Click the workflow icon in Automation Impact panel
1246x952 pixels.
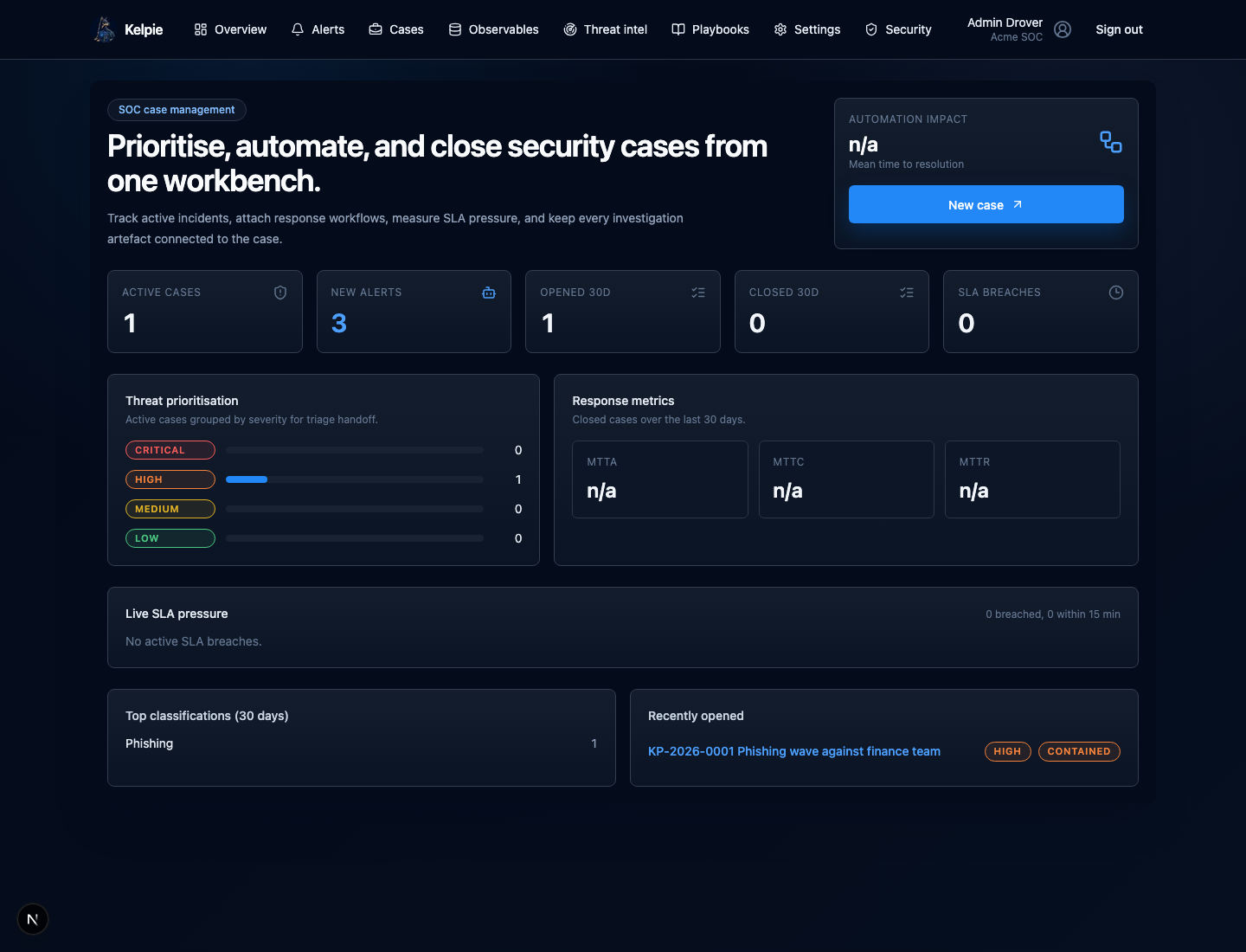click(1111, 142)
